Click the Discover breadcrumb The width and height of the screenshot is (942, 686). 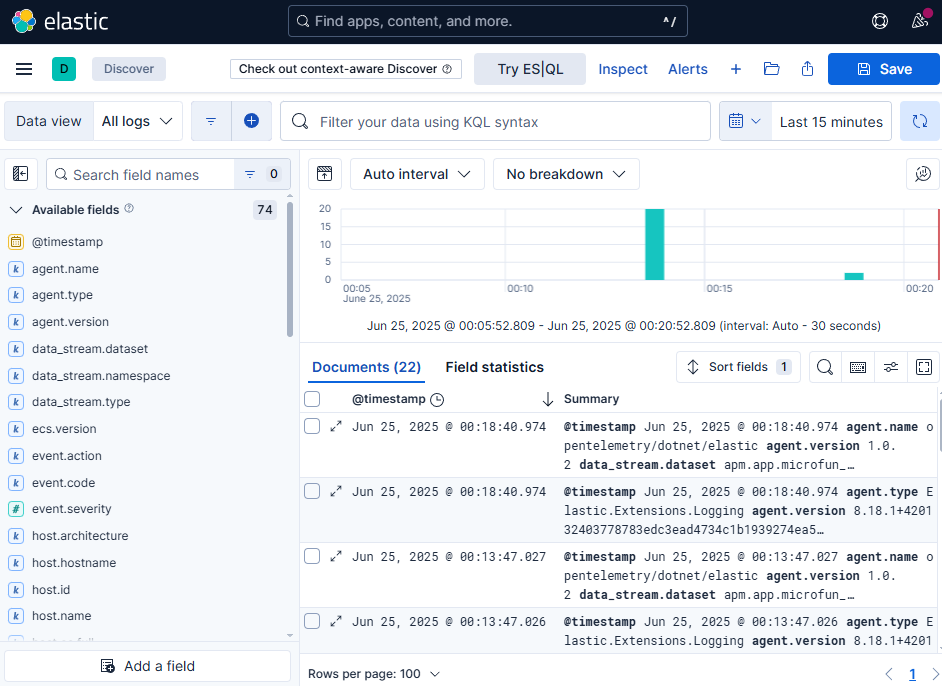[x=129, y=69]
